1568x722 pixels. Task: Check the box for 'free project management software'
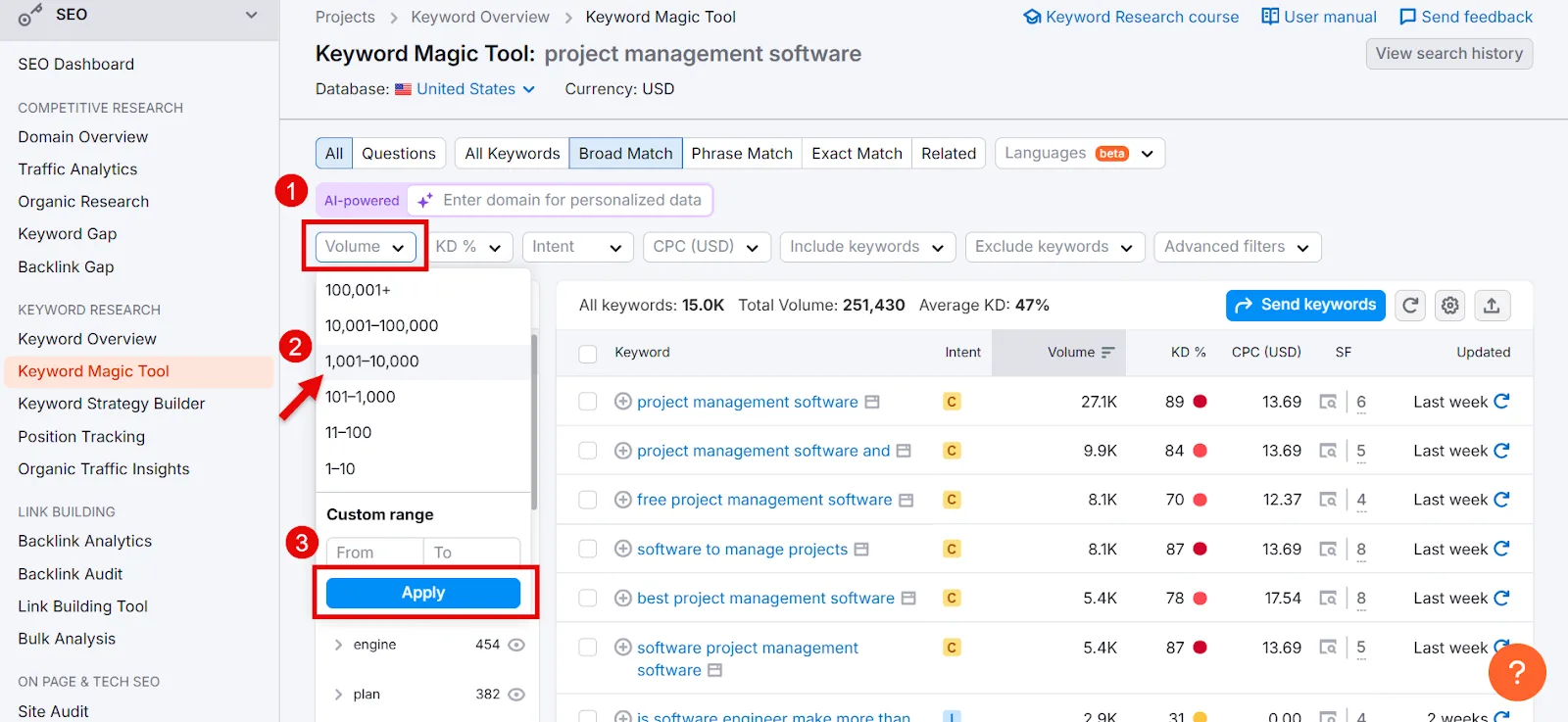point(588,500)
